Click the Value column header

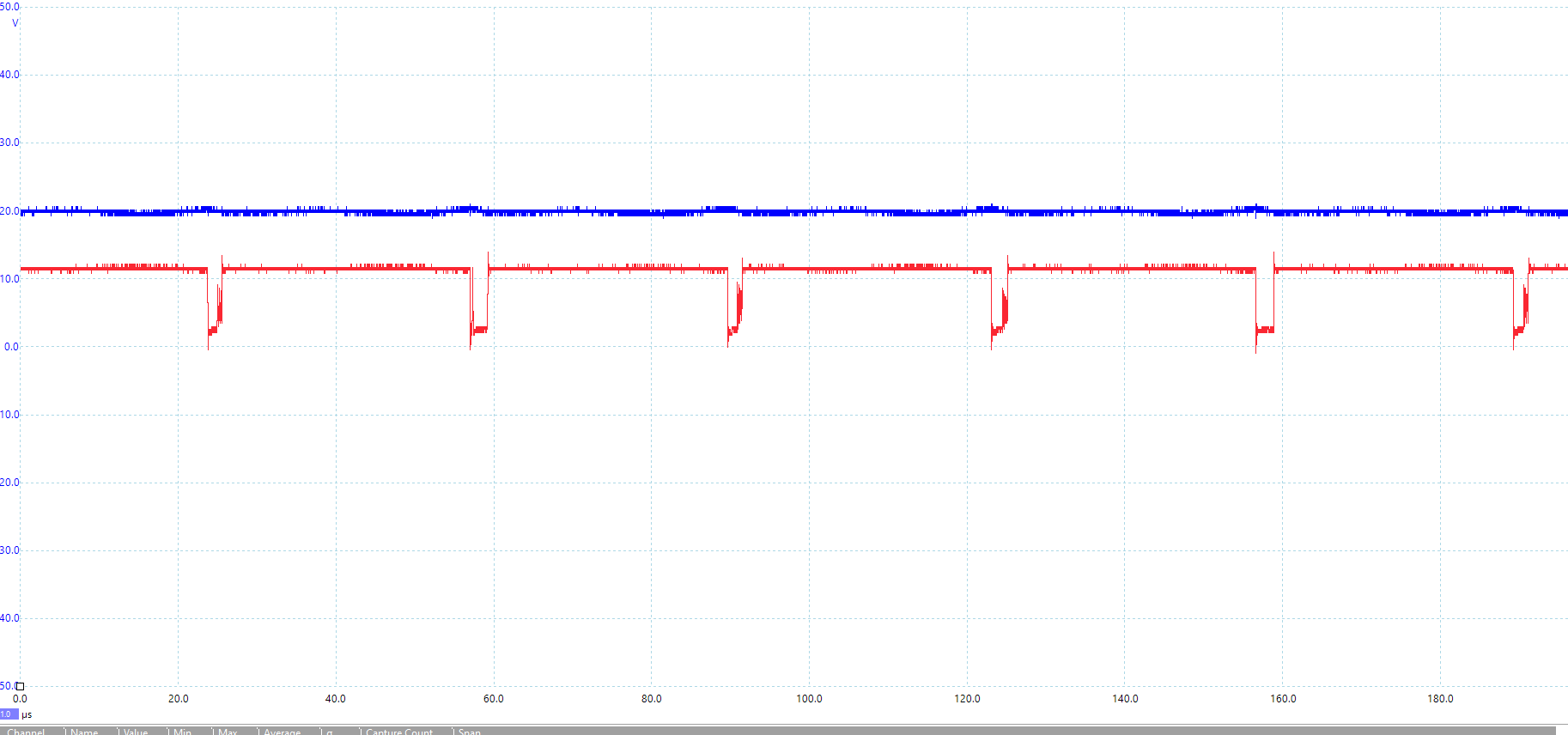[x=136, y=732]
